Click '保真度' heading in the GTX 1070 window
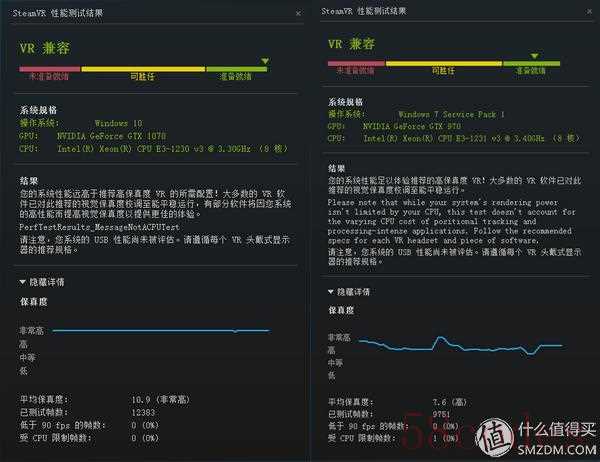600x462 pixels. click(x=34, y=302)
